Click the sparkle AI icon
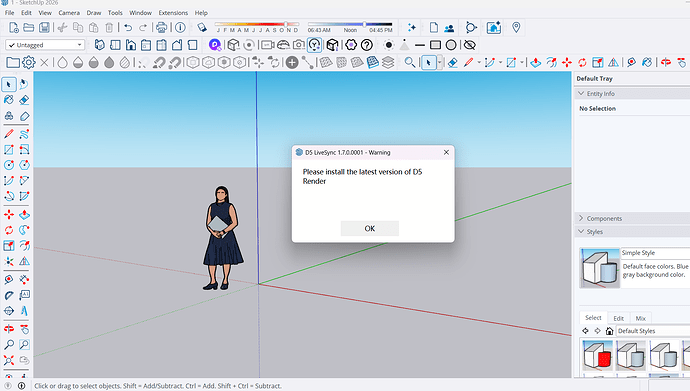 click(411, 28)
